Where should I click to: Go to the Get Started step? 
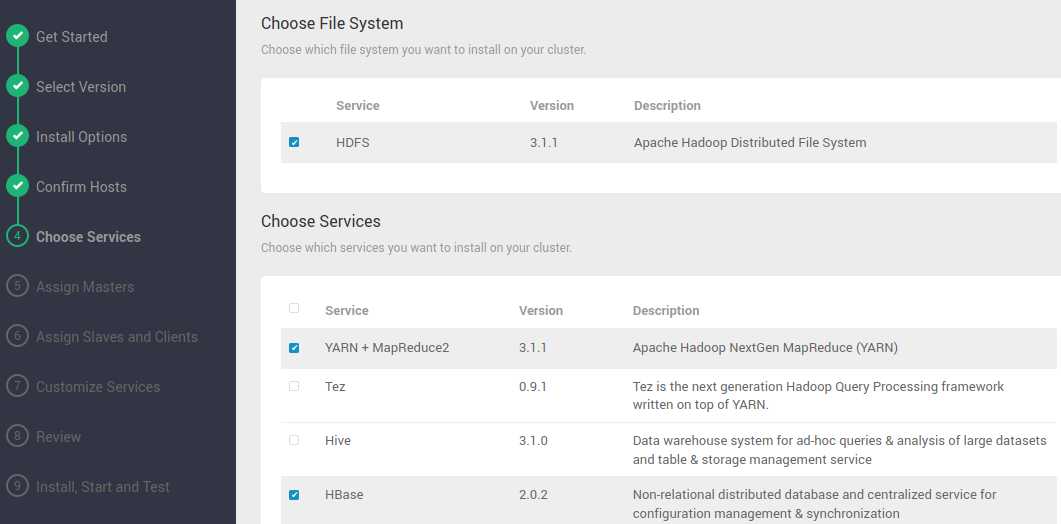(71, 37)
